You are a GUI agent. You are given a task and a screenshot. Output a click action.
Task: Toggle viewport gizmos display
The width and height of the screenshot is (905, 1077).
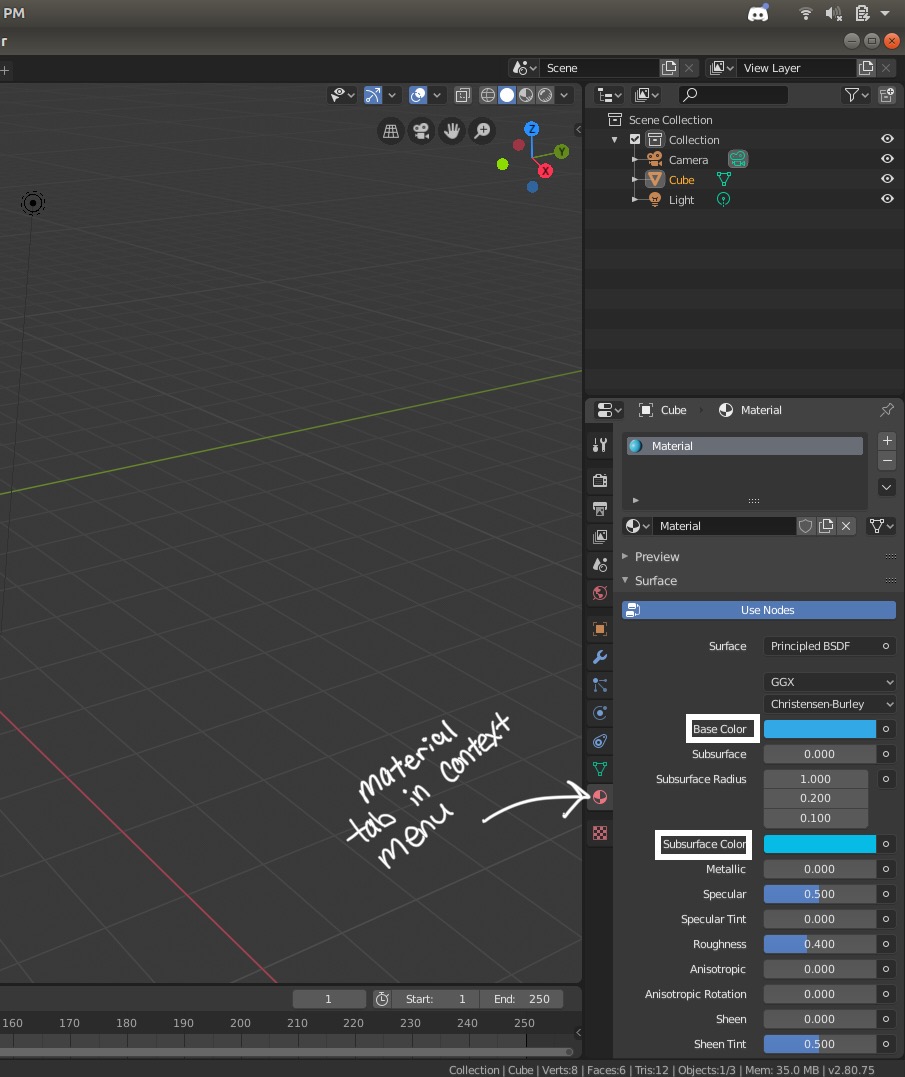373,95
